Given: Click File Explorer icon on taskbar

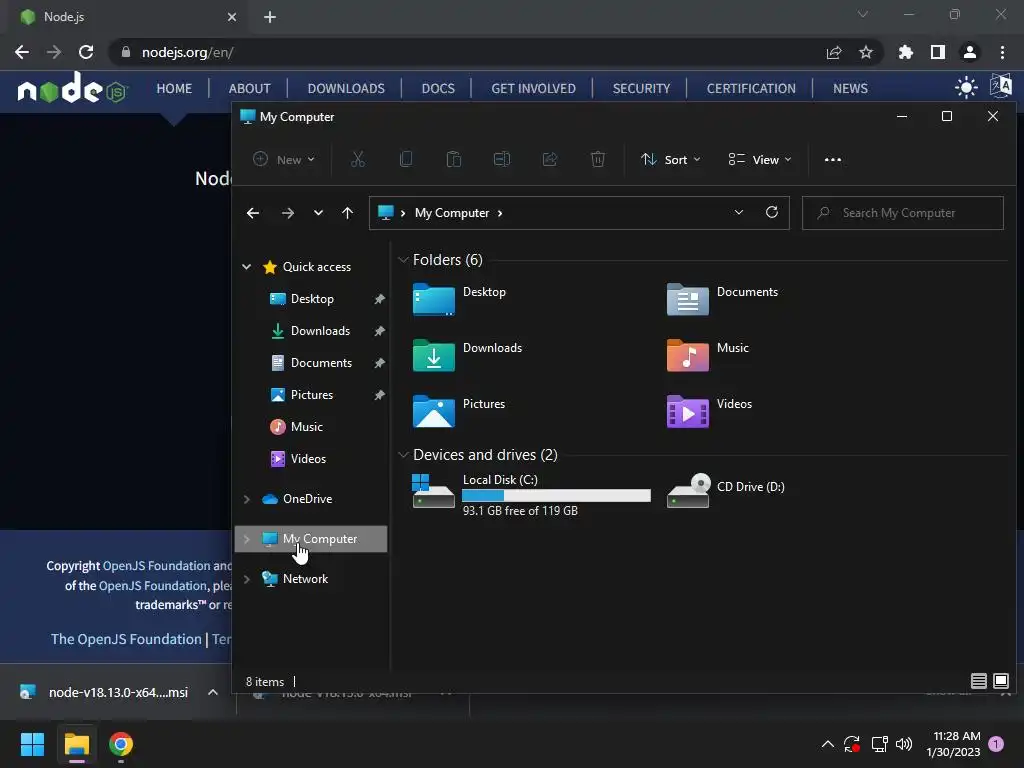Looking at the screenshot, I should (x=76, y=744).
